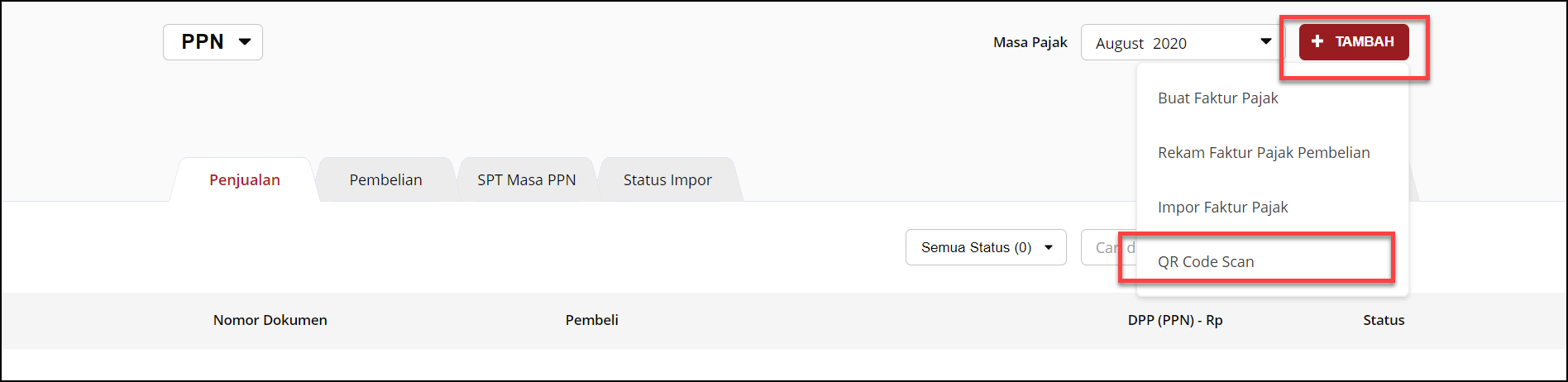Pick the Impor Faktur Pajak option

tap(1222, 208)
